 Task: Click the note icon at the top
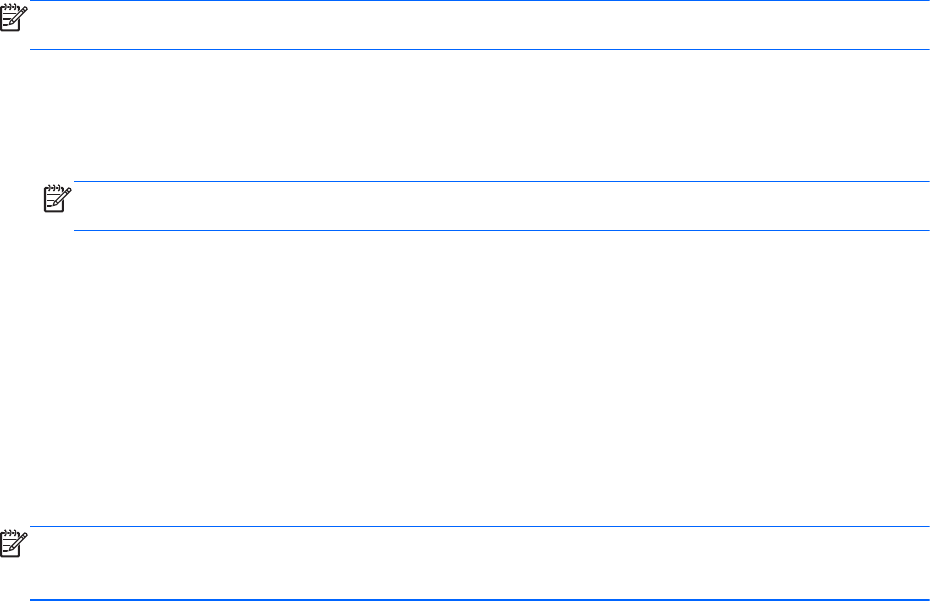coord(13,19)
